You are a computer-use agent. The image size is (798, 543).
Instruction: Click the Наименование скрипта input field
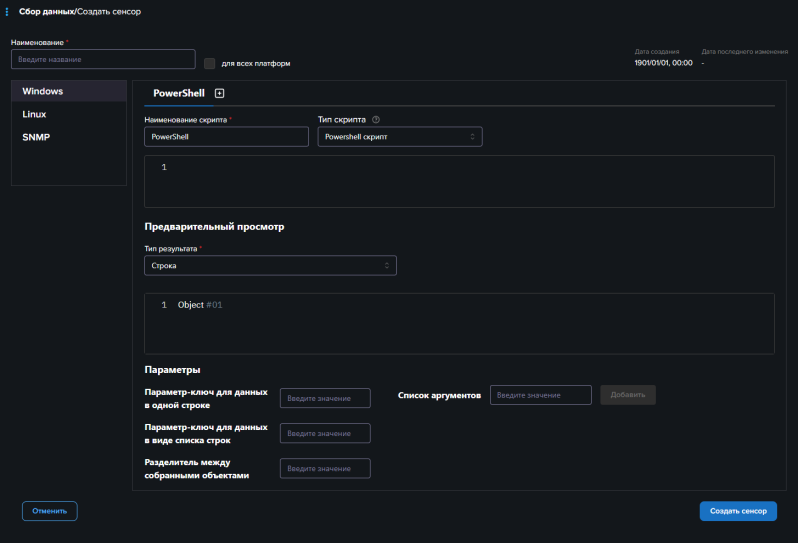(226, 137)
